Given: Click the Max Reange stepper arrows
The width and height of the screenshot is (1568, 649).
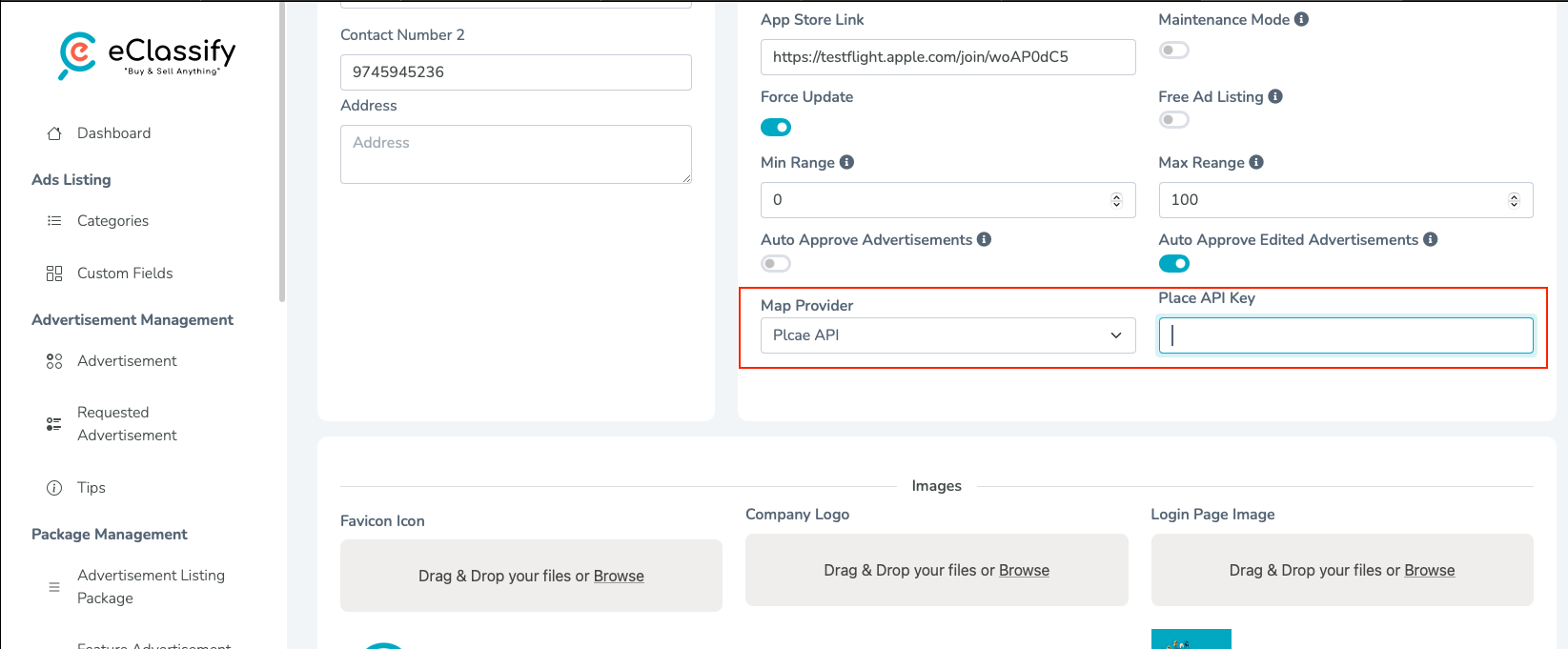Looking at the screenshot, I should click(1514, 200).
